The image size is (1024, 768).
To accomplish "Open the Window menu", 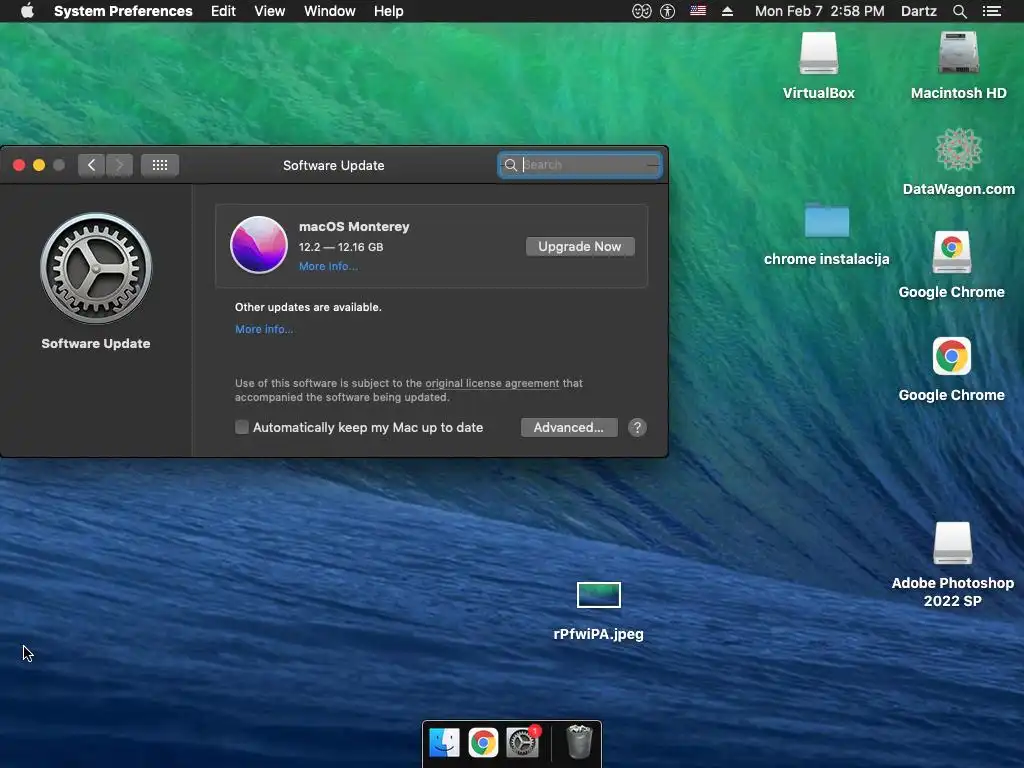I will click(329, 11).
